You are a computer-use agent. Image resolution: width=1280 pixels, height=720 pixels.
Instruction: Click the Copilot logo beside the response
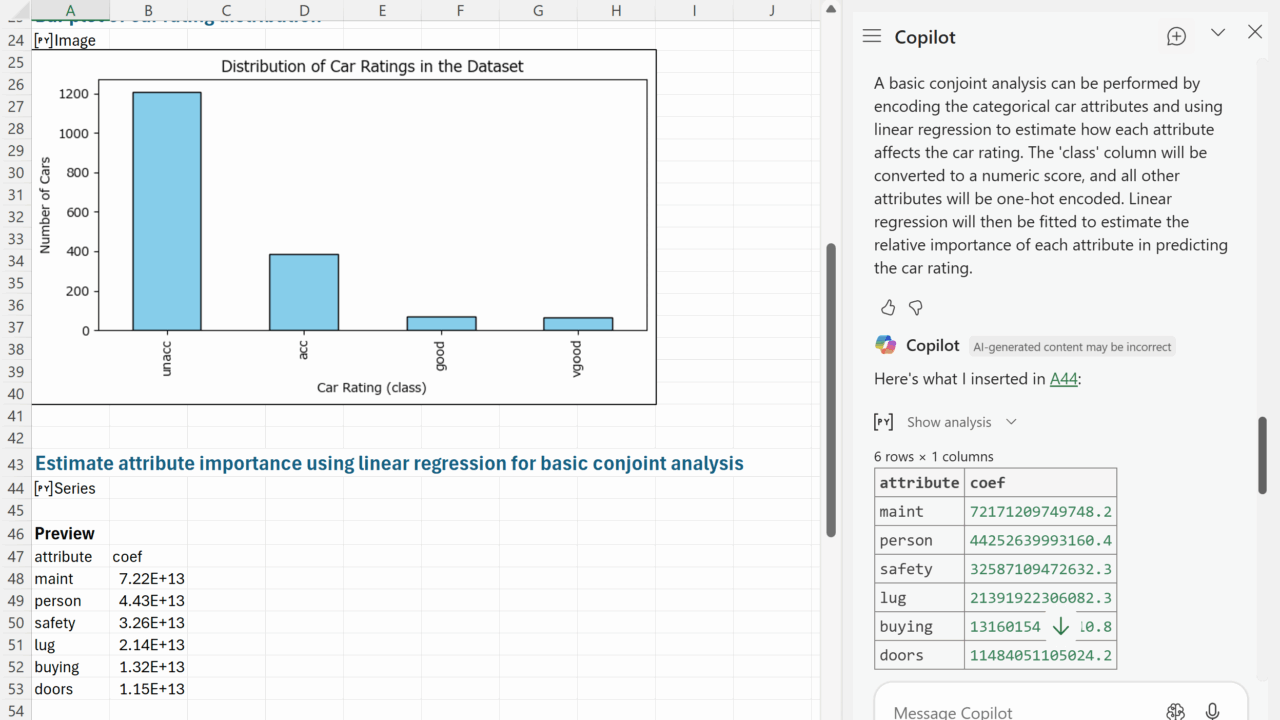(x=886, y=345)
